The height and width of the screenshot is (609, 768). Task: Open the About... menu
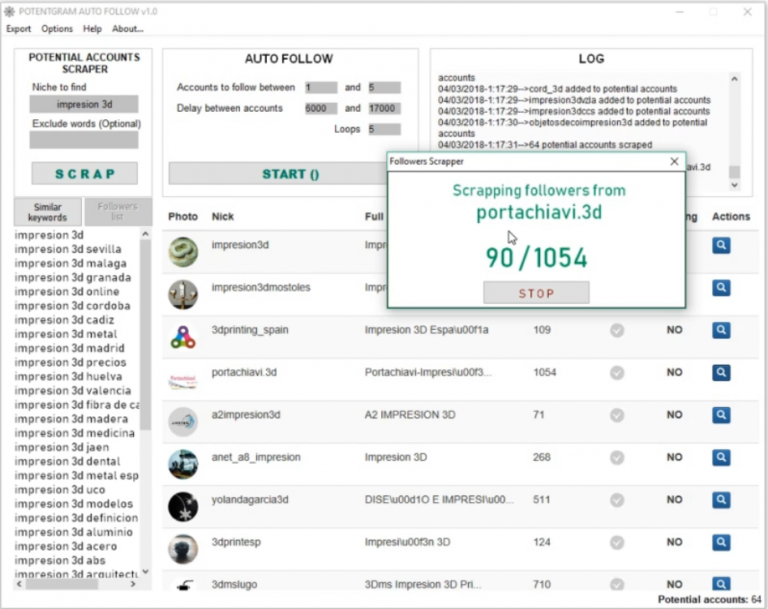(x=127, y=29)
